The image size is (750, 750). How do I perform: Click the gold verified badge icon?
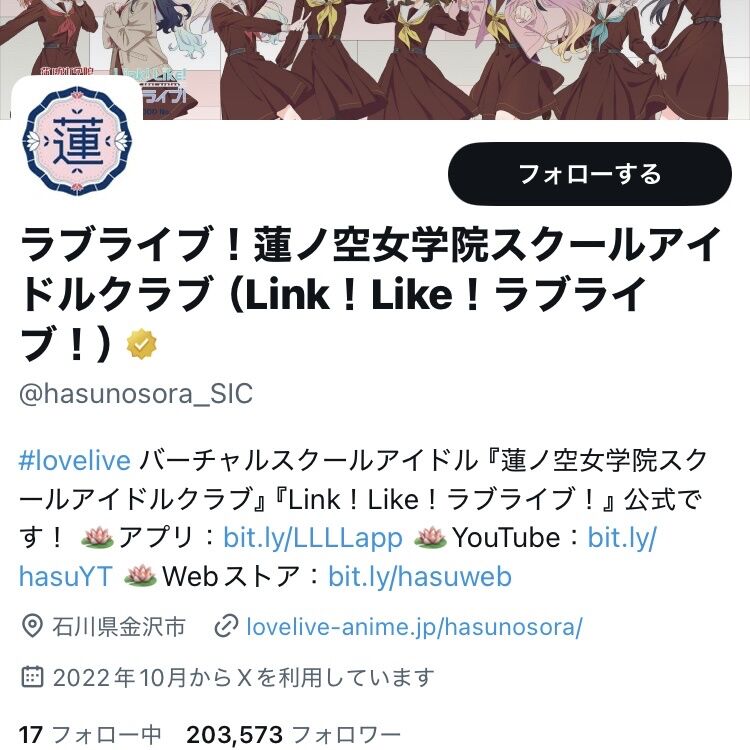tap(142, 343)
